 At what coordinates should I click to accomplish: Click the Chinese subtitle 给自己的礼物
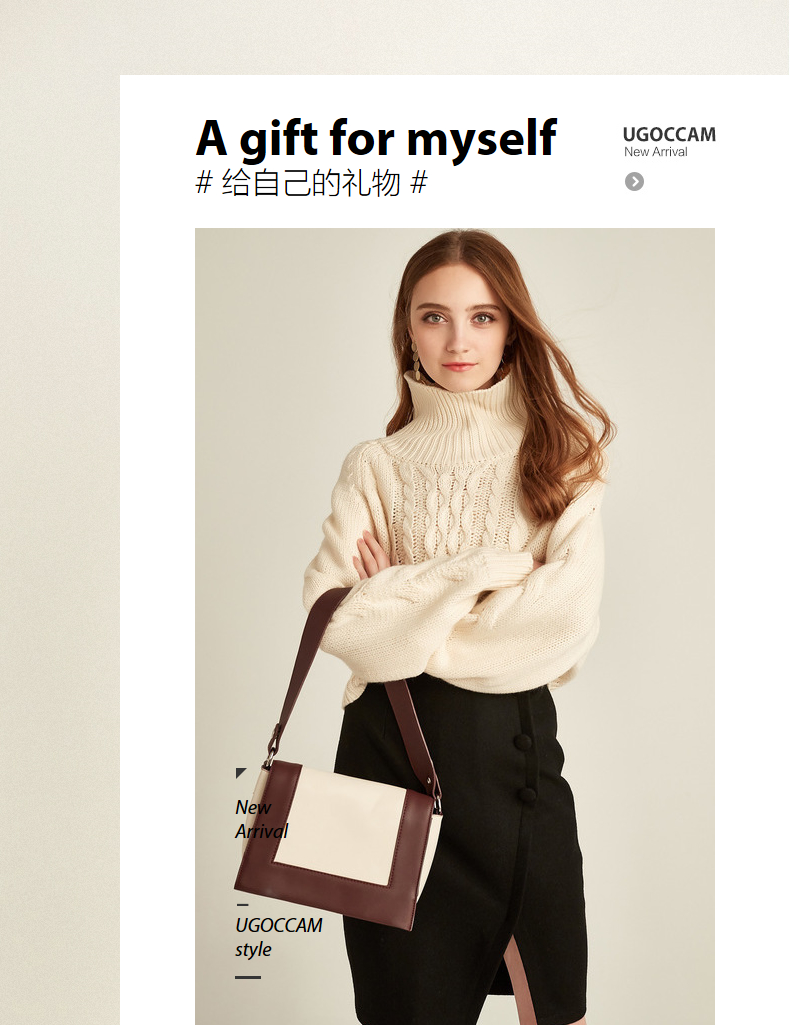coord(311,182)
